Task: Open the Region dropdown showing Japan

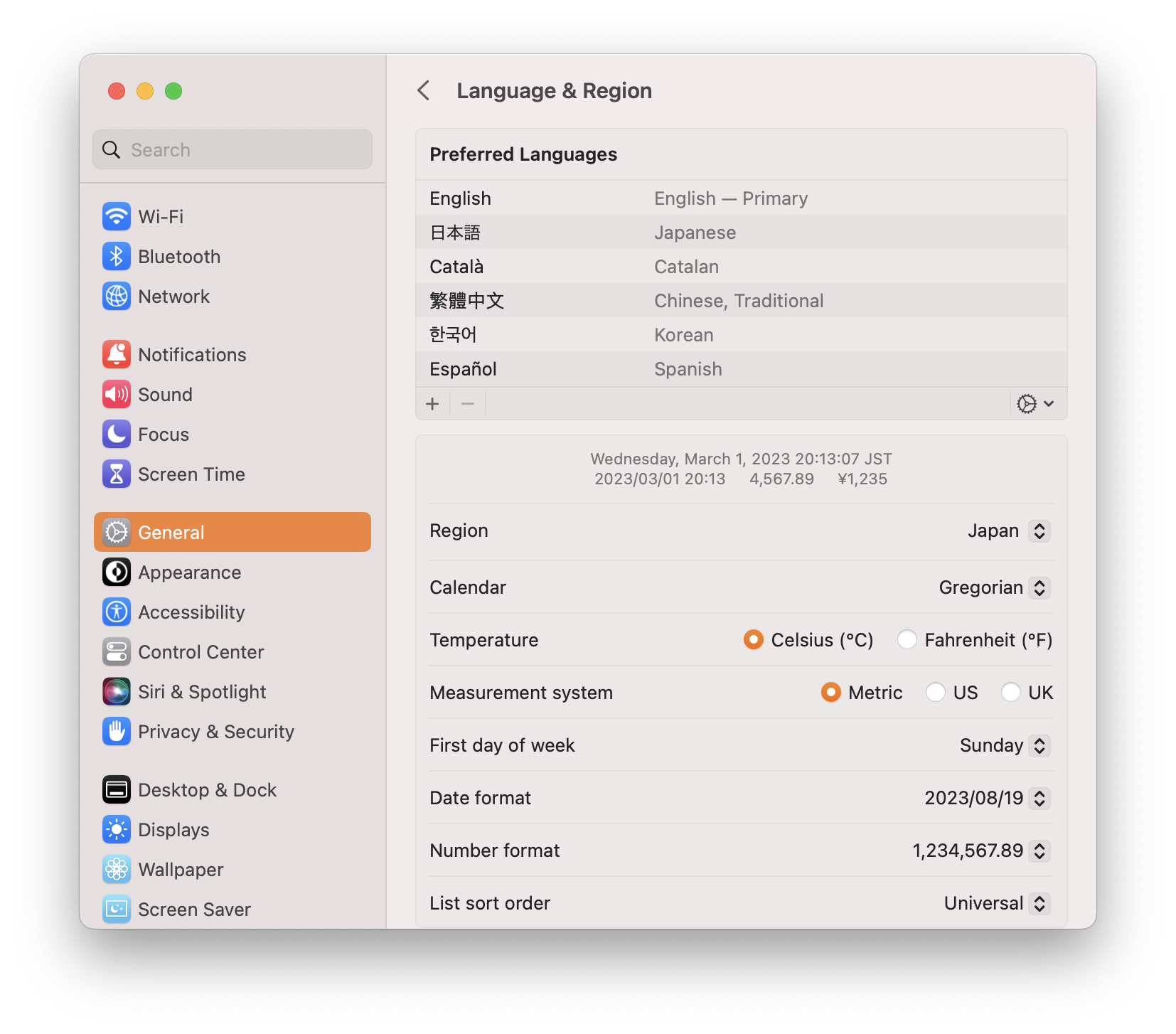Action: click(x=1008, y=531)
